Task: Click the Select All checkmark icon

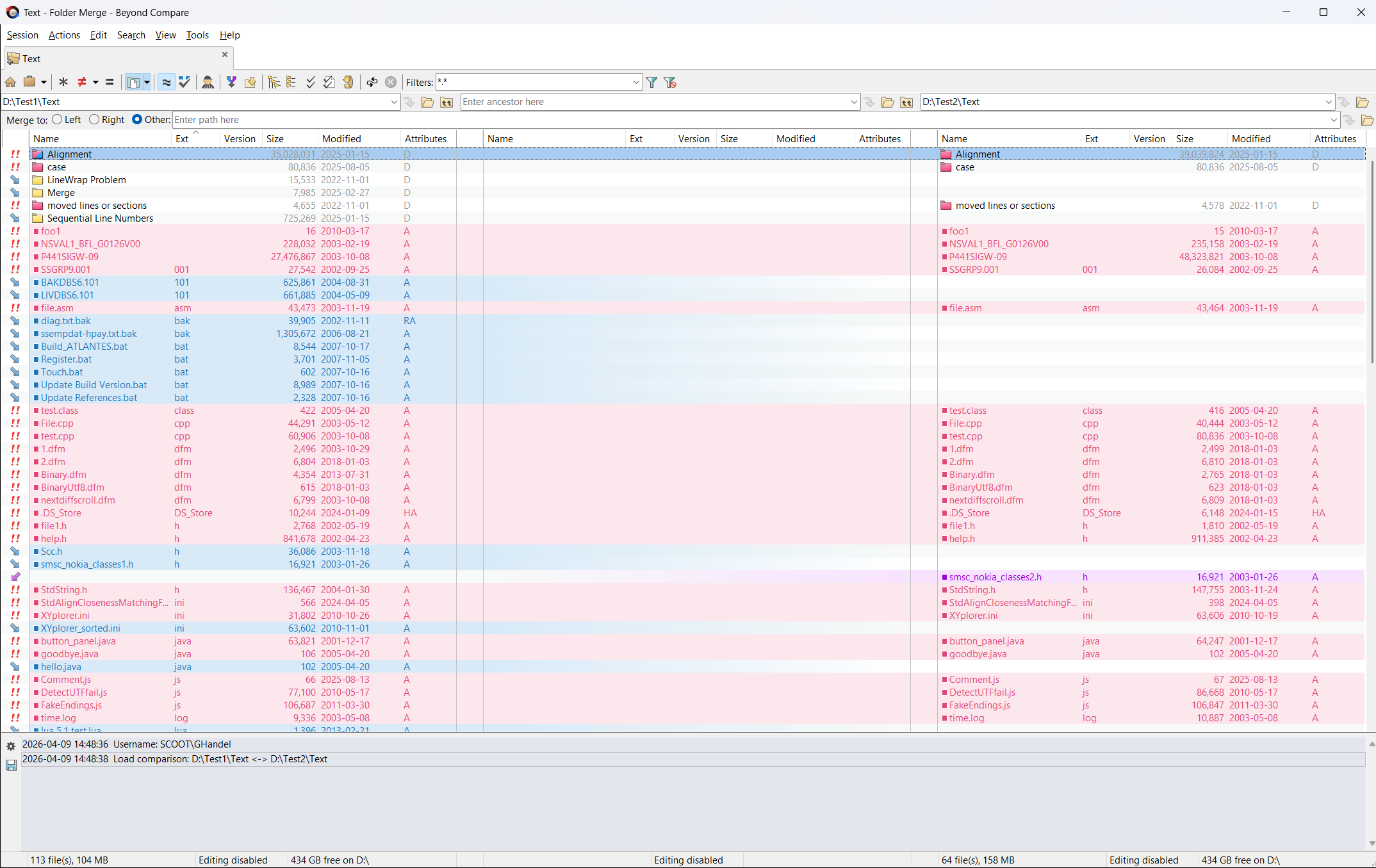Action: [x=311, y=82]
